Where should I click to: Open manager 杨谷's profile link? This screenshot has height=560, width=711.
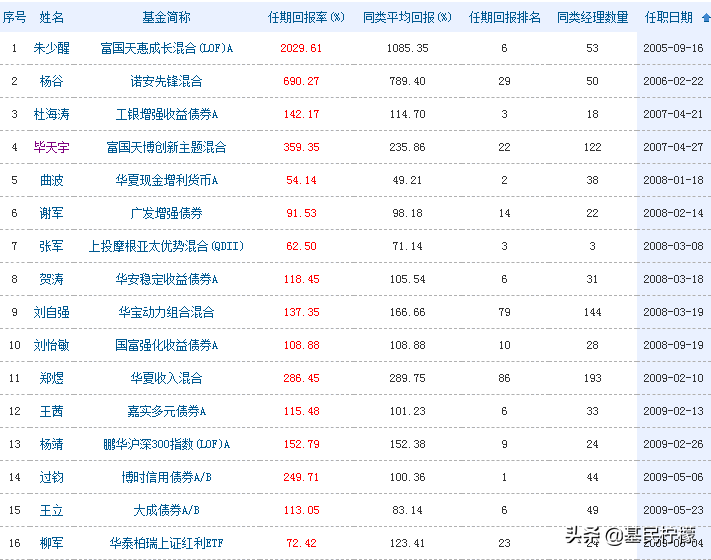click(51, 81)
